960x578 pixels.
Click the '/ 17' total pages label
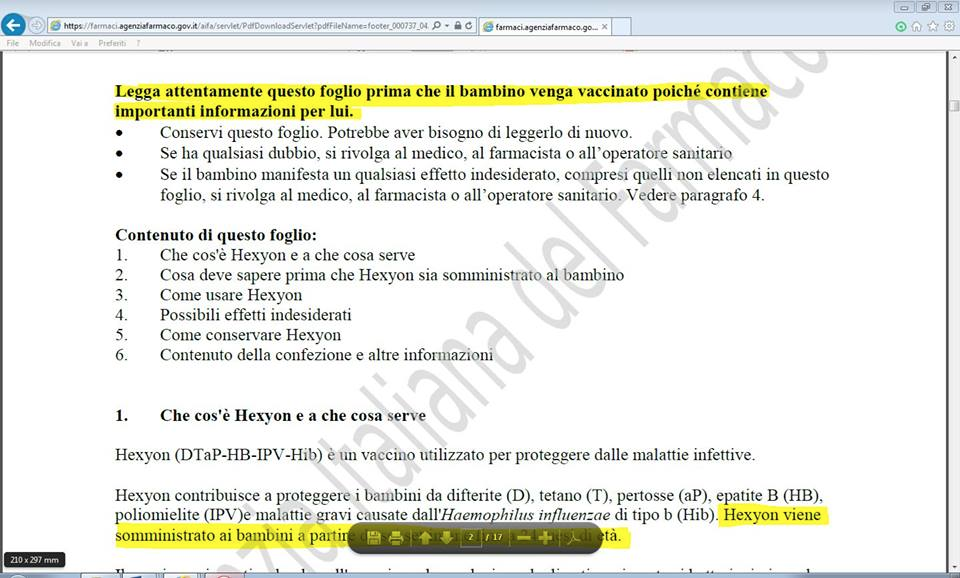494,537
